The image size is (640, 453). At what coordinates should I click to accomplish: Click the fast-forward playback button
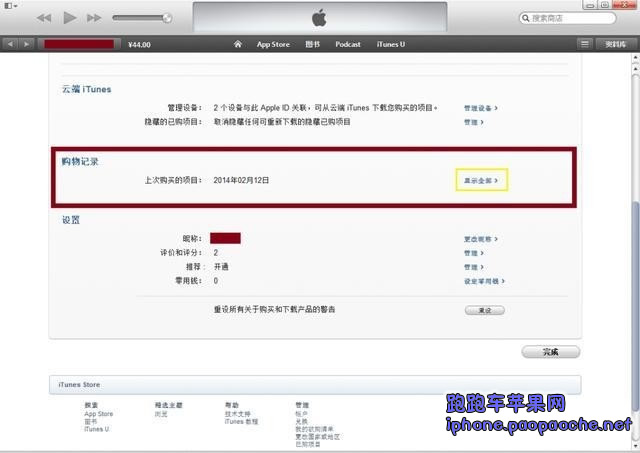pyautogui.click(x=94, y=18)
